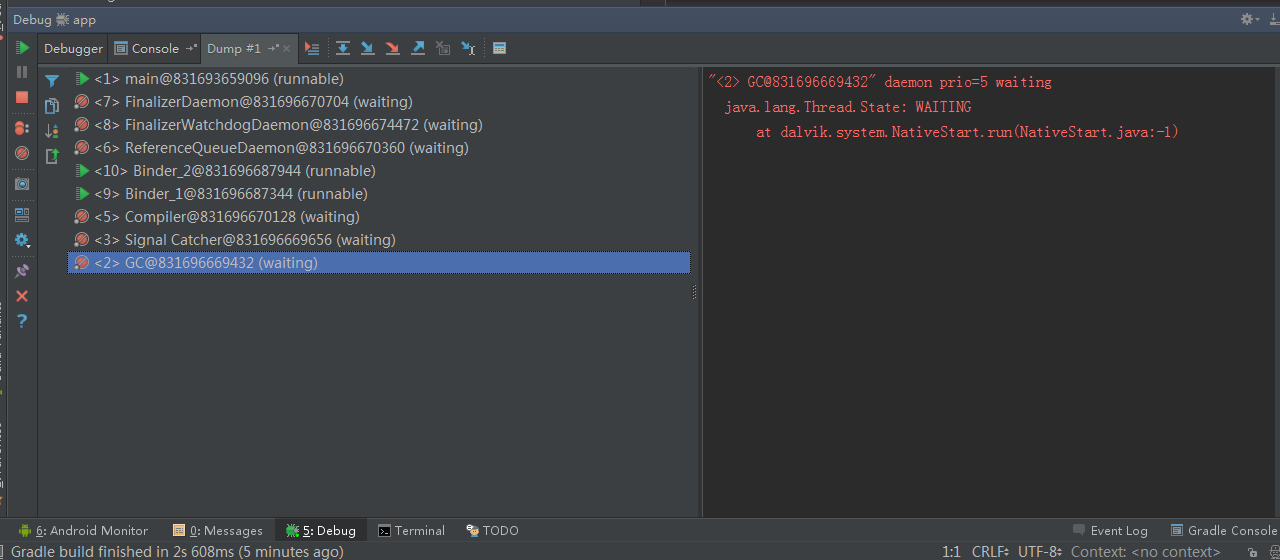1280x560 pixels.
Task: Click the camera thread dump icon
Action: click(x=22, y=184)
